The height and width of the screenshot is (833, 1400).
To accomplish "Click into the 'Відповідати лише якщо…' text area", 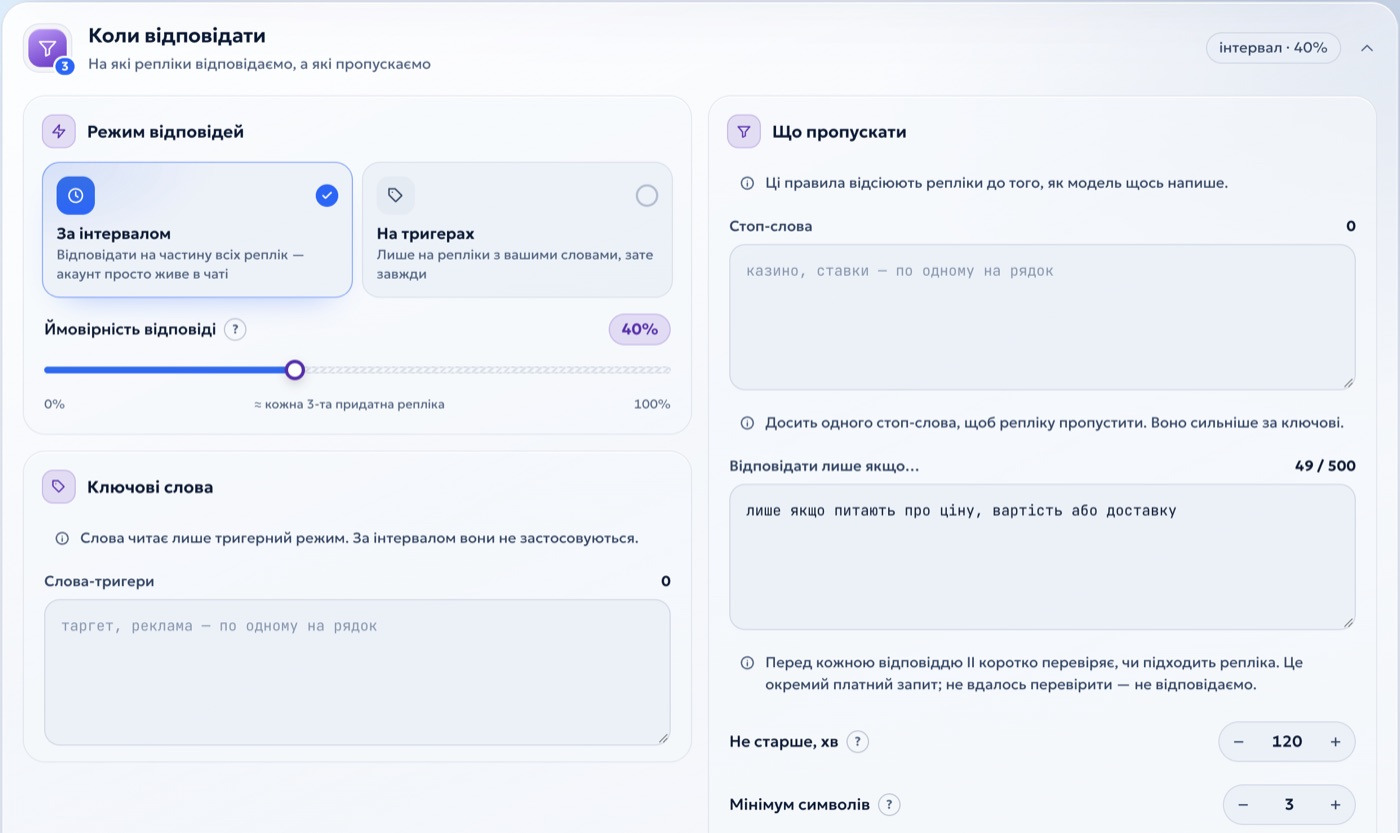I will [x=1042, y=557].
